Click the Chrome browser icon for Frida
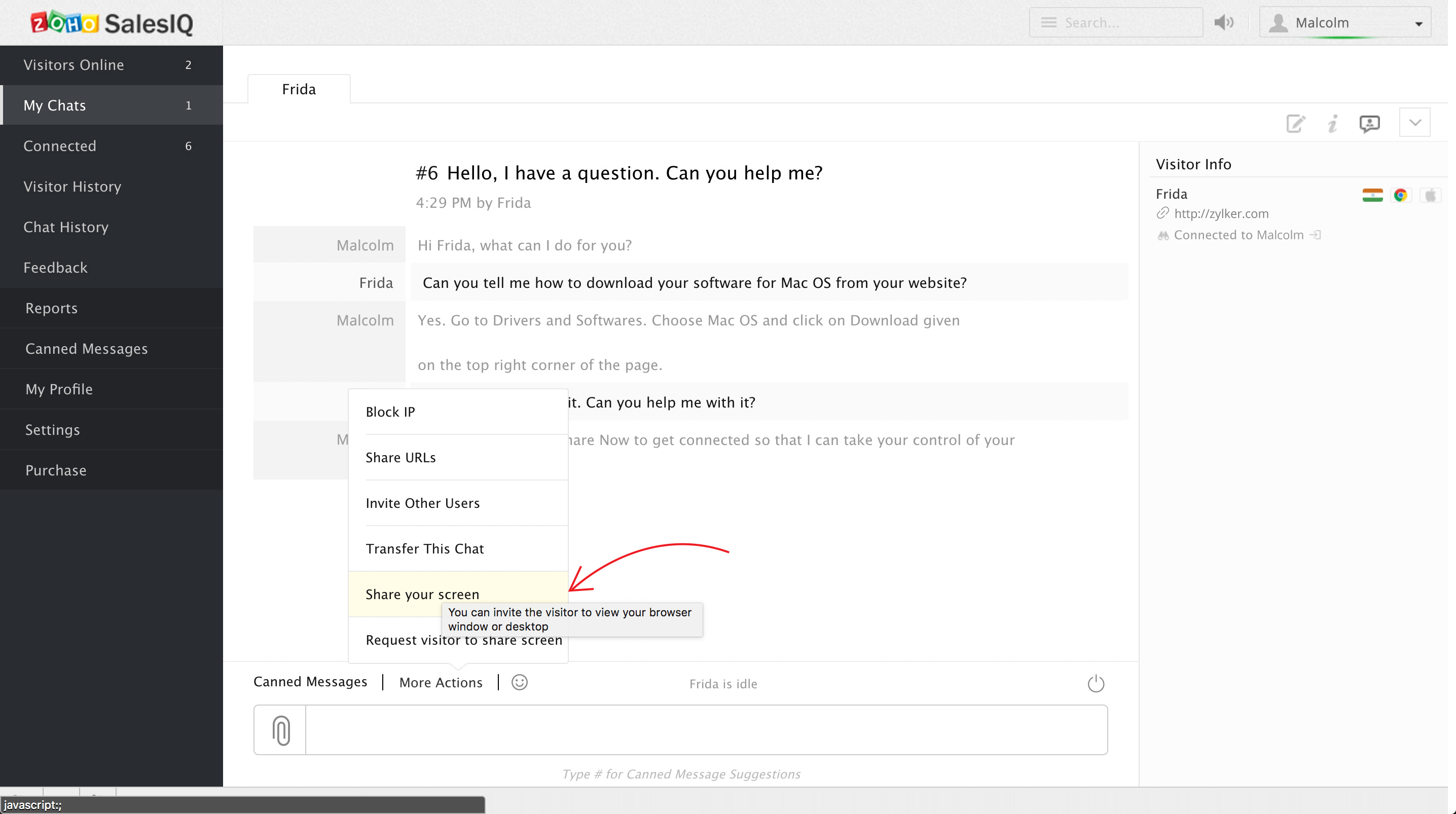1456x814 pixels. [x=1401, y=195]
